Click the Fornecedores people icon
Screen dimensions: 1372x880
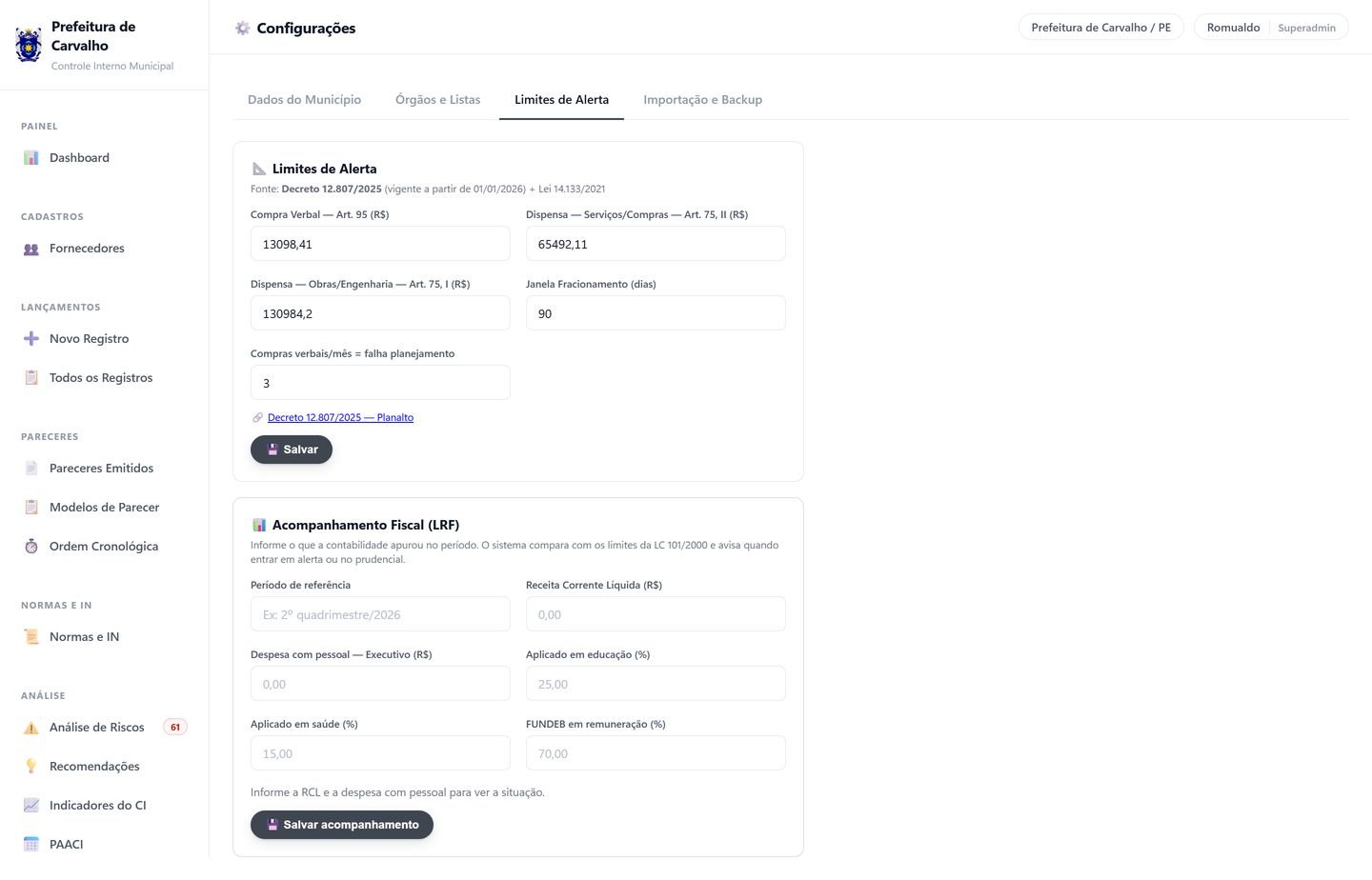coord(31,249)
